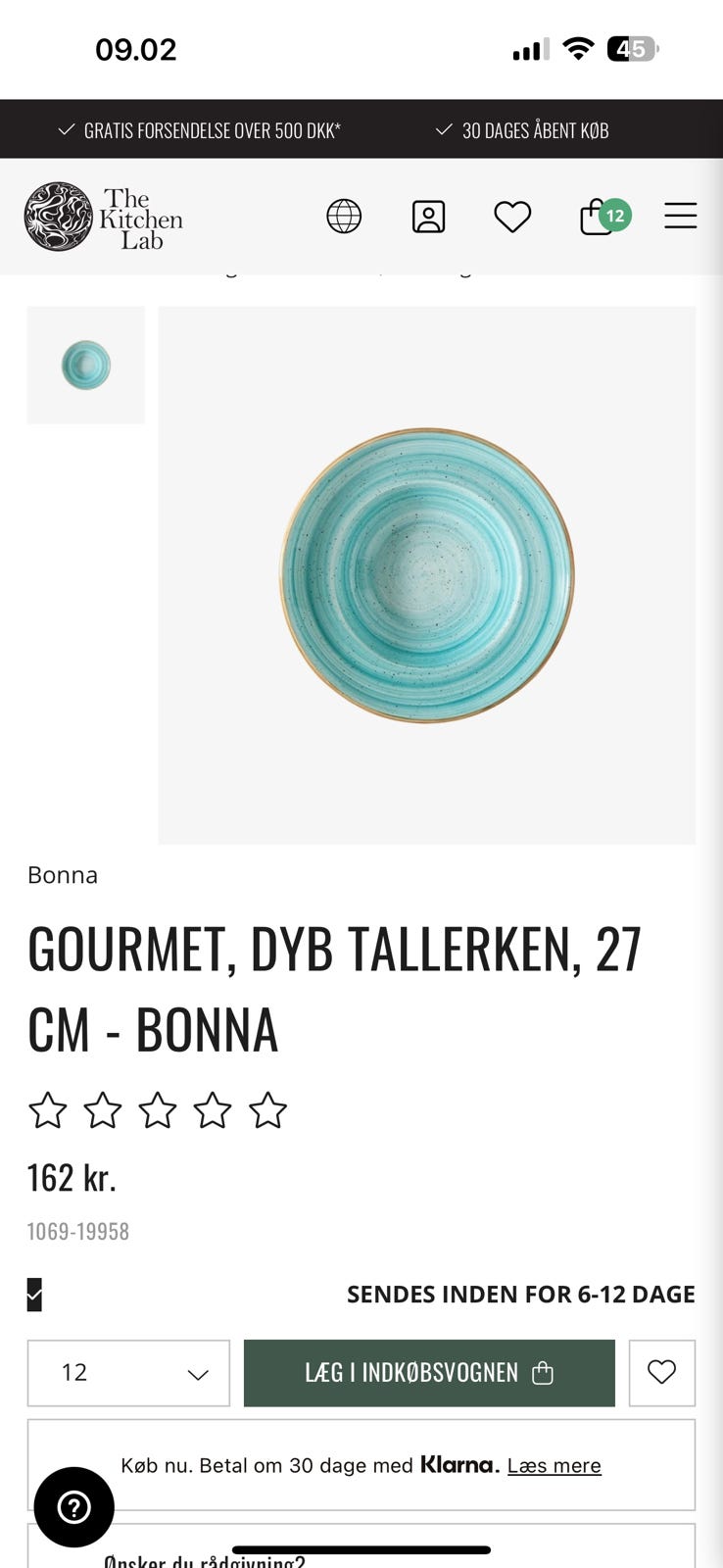This screenshot has height=1568, width=723.
Task: Click Læg i indkøbsvognen button
Action: [429, 1373]
